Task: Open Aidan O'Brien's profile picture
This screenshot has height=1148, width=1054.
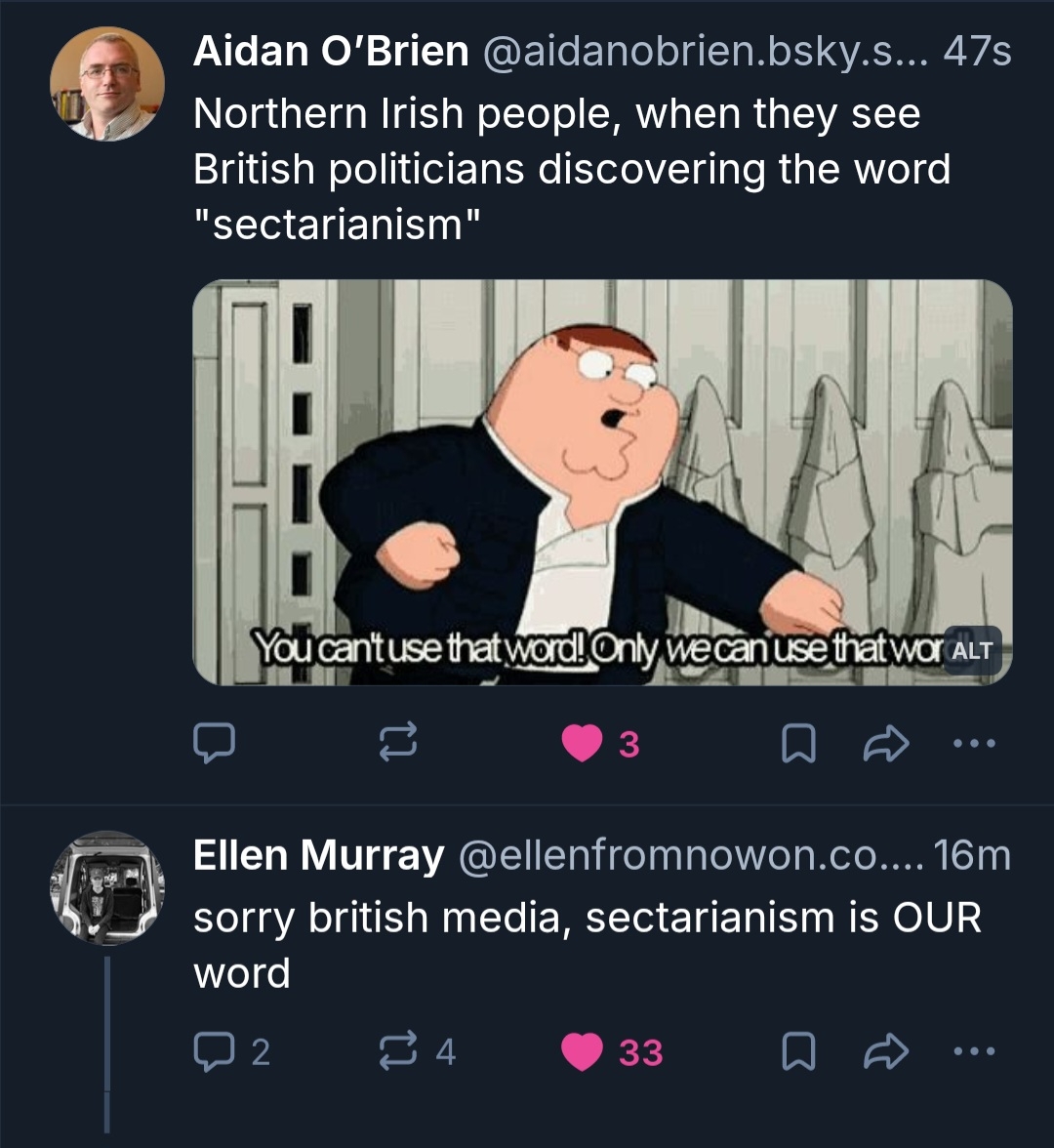Action: 107,83
